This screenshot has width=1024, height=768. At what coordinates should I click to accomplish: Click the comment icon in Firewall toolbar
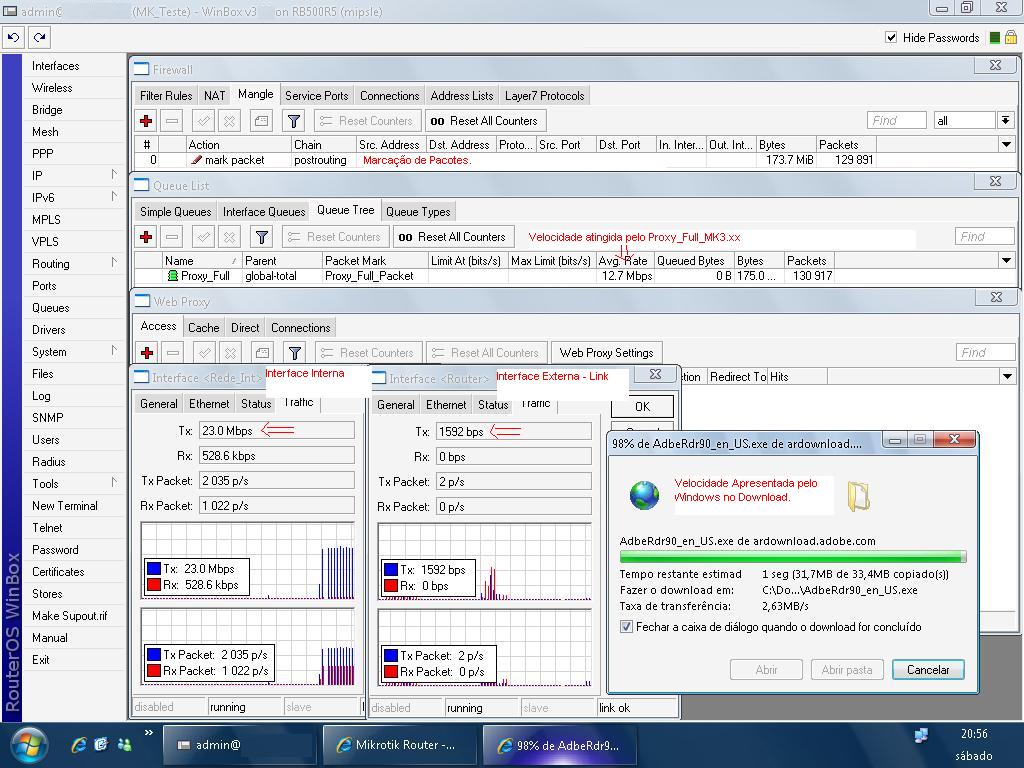tap(261, 121)
